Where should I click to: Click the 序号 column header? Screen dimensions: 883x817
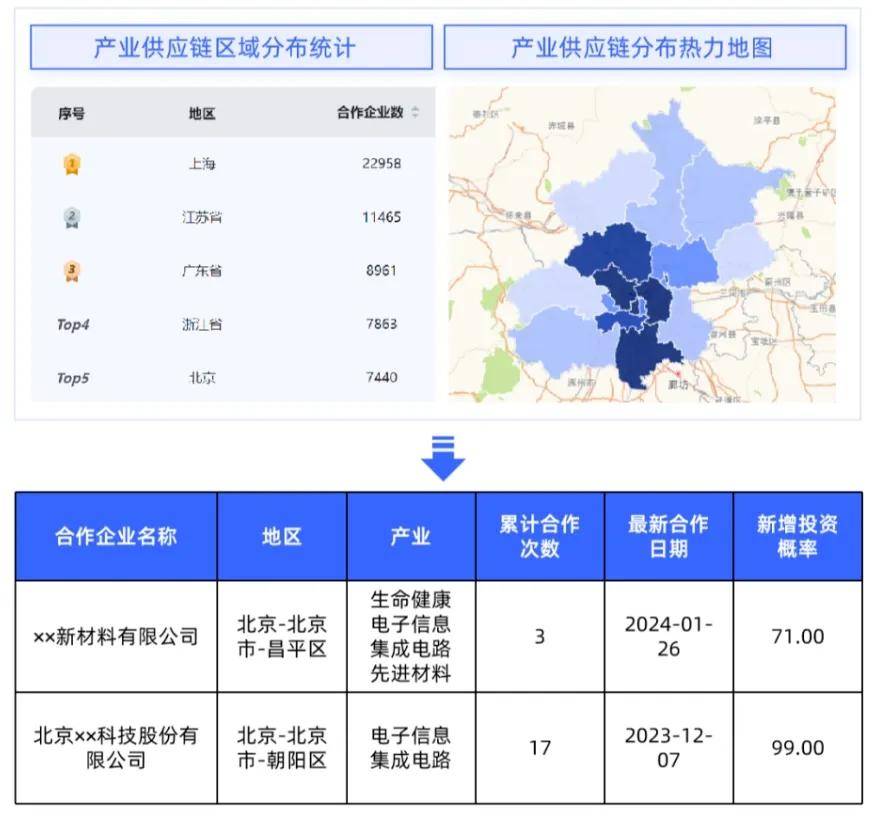click(72, 113)
